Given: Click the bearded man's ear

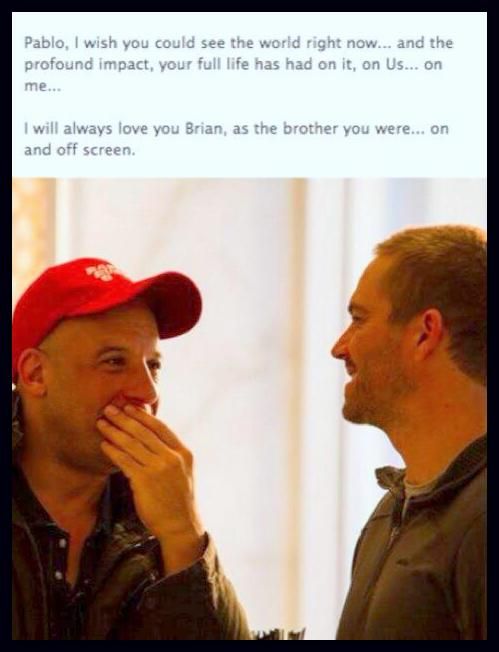Looking at the screenshot, I should tap(429, 331).
